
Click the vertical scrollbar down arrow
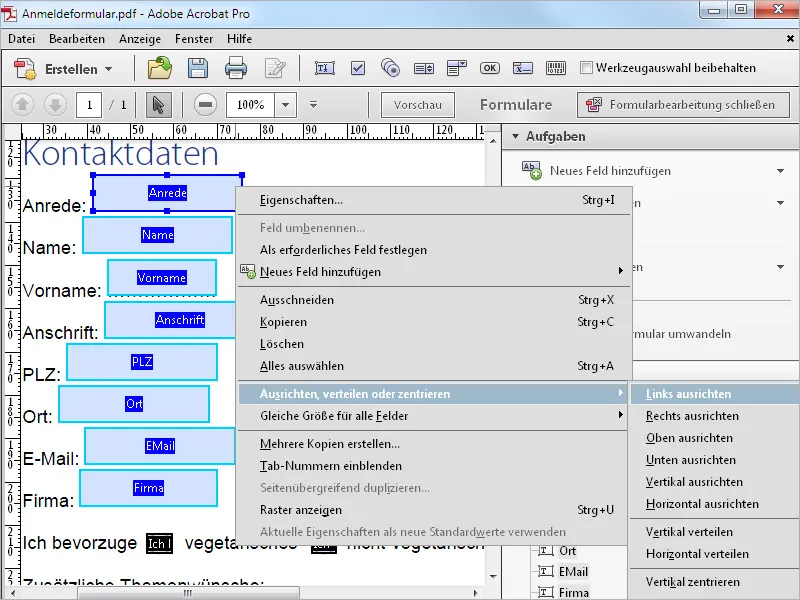(493, 577)
